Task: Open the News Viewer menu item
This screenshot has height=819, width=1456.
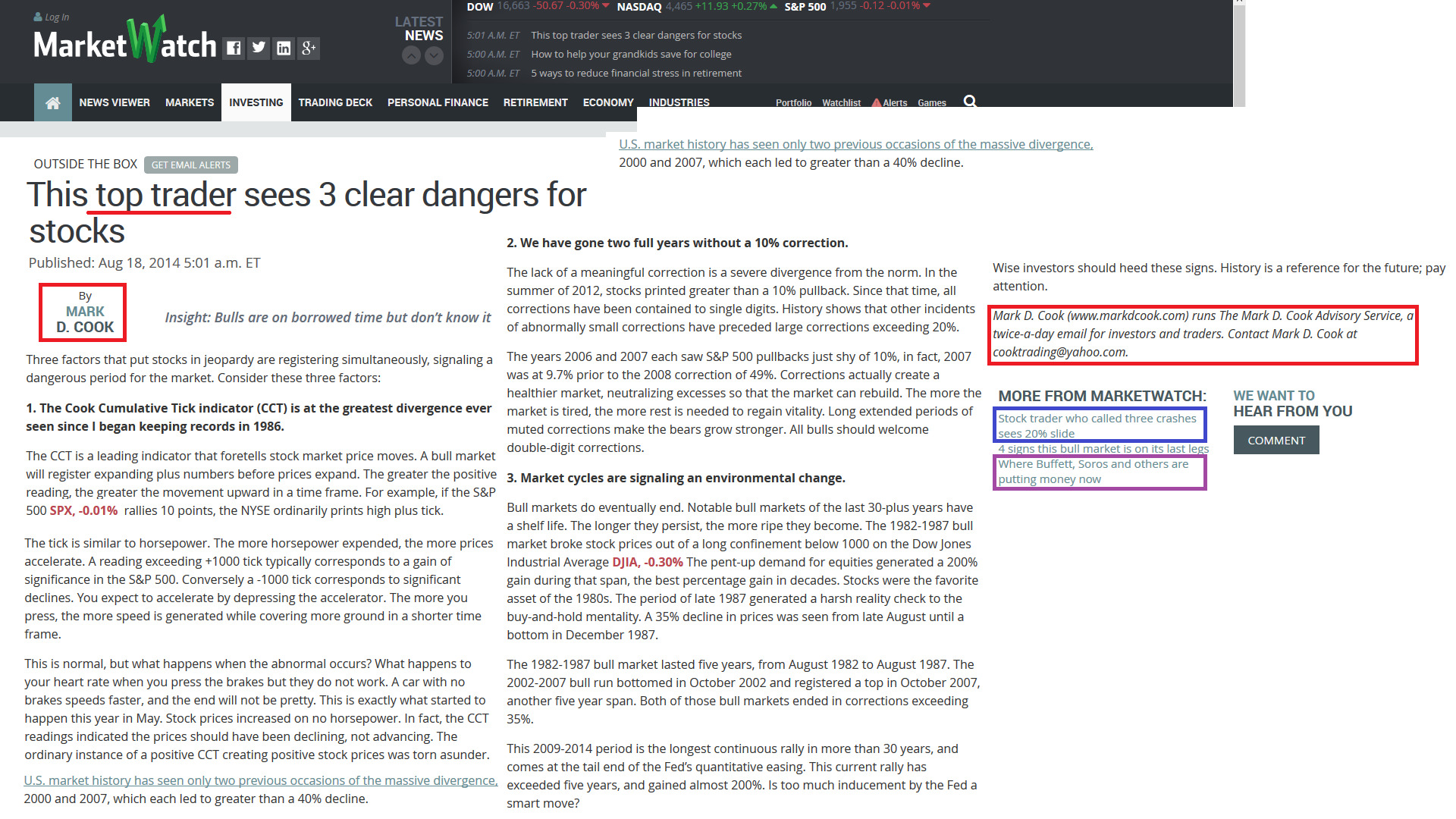Action: click(x=115, y=102)
